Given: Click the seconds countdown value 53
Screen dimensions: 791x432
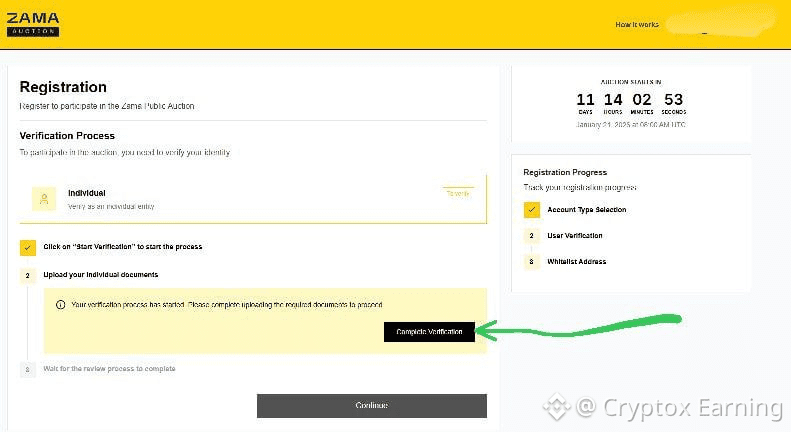Looking at the screenshot, I should [x=673, y=99].
